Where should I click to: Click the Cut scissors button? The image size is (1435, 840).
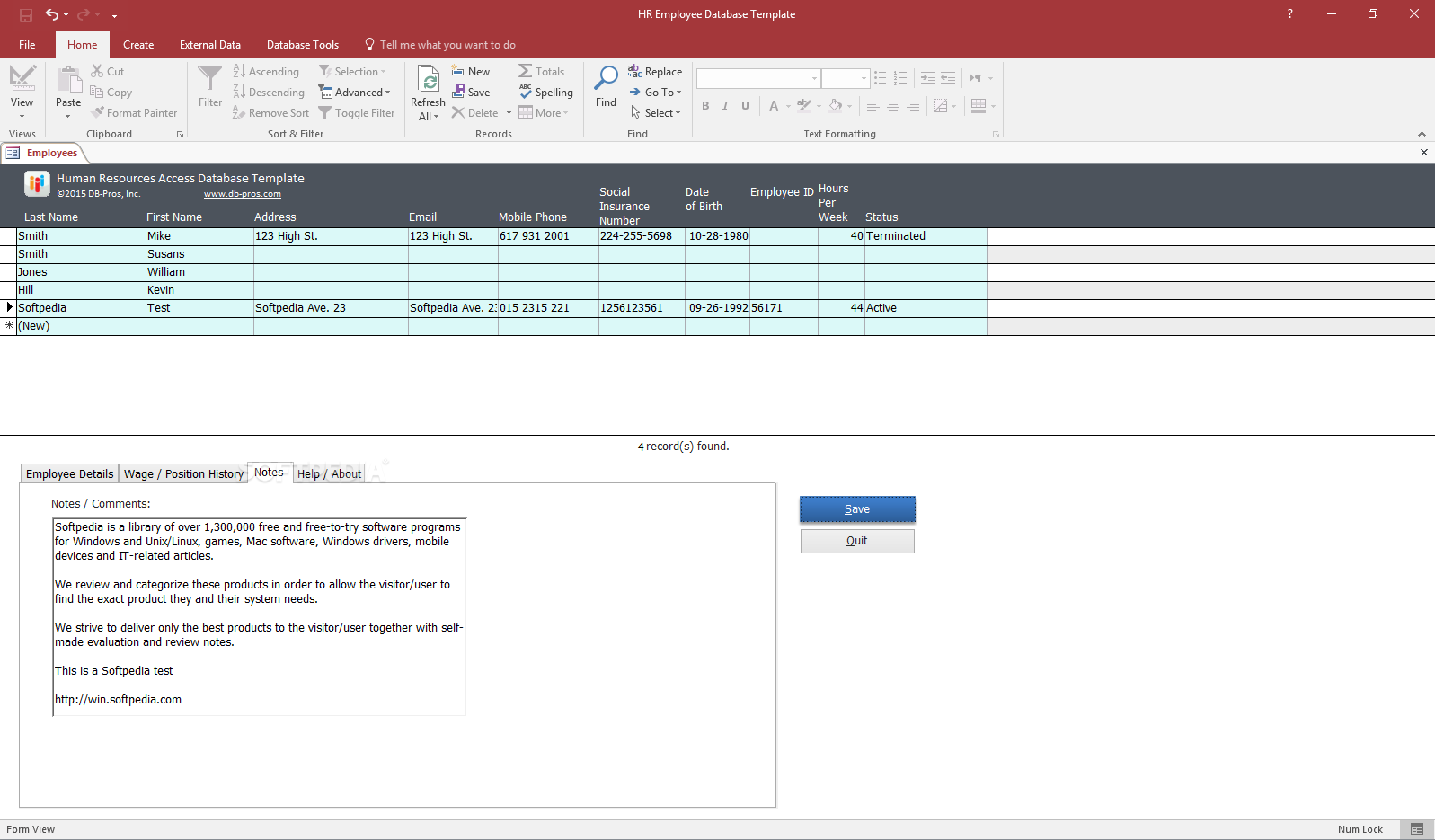[x=107, y=72]
